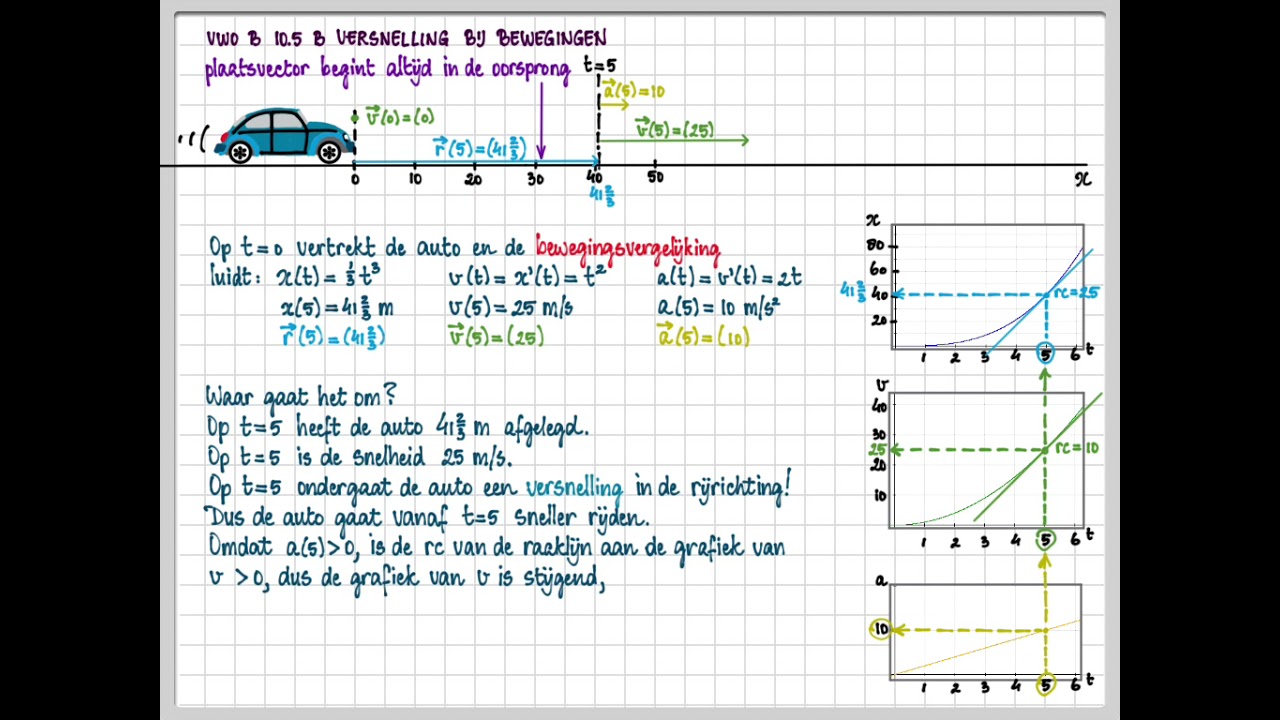Click the line 'Dus de auto gaat vanaf t=5 sneller rijden.'
1280x720 pixels.
(427, 518)
